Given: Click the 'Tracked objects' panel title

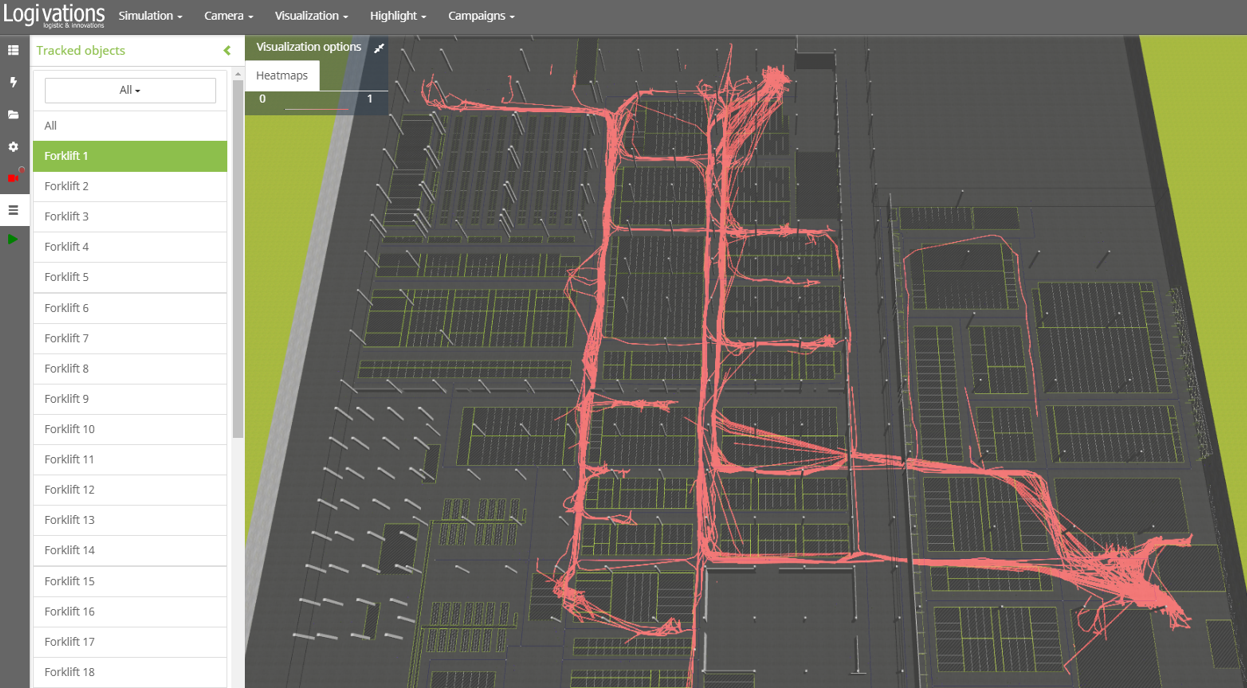Looking at the screenshot, I should point(81,50).
